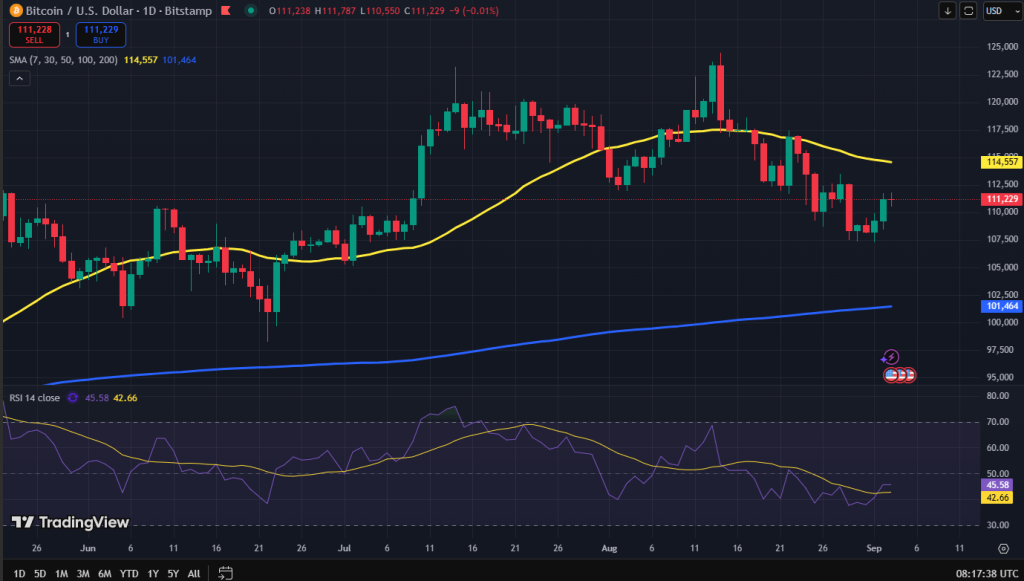This screenshot has height=581, width=1024.
Task: Select the 1D time range
Action: (18, 573)
